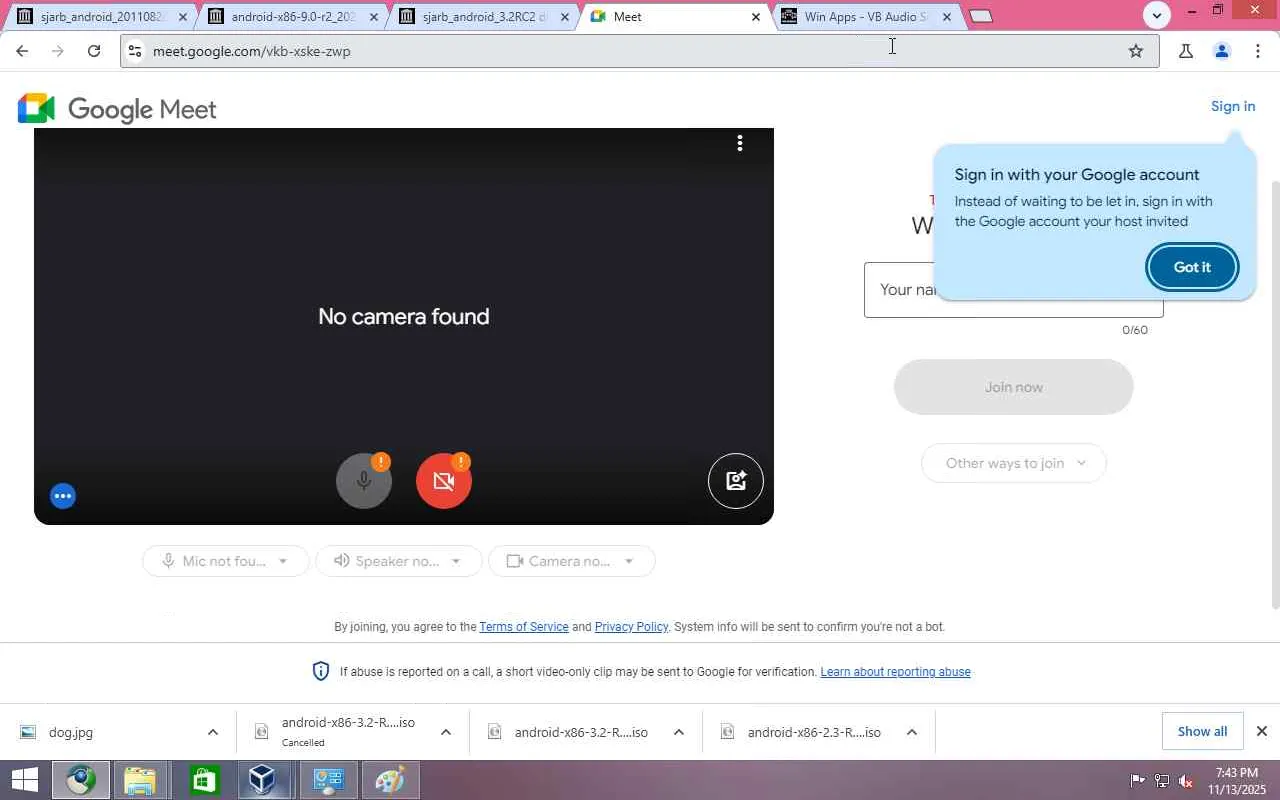Image resolution: width=1280 pixels, height=800 pixels.
Task: Expand options for the cancelled android-x86-3.2 download
Action: click(x=446, y=732)
